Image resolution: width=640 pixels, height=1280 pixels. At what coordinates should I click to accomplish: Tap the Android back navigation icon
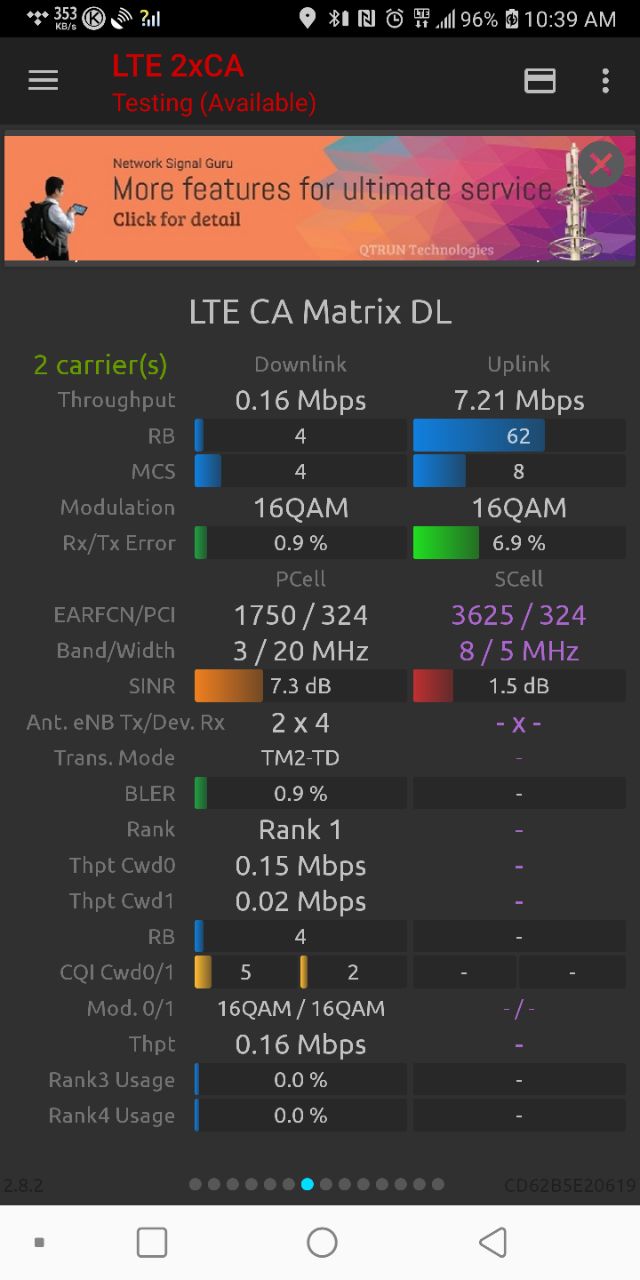(x=492, y=1242)
